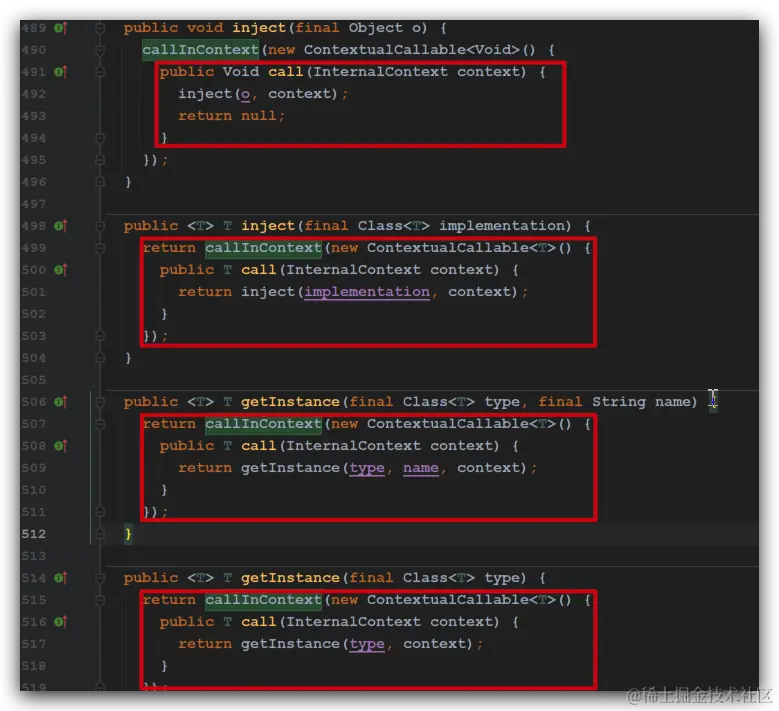Image resolution: width=779 pixels, height=711 pixels.
Task: Click the highlighted closing brace on line 512
Action: pos(128,534)
